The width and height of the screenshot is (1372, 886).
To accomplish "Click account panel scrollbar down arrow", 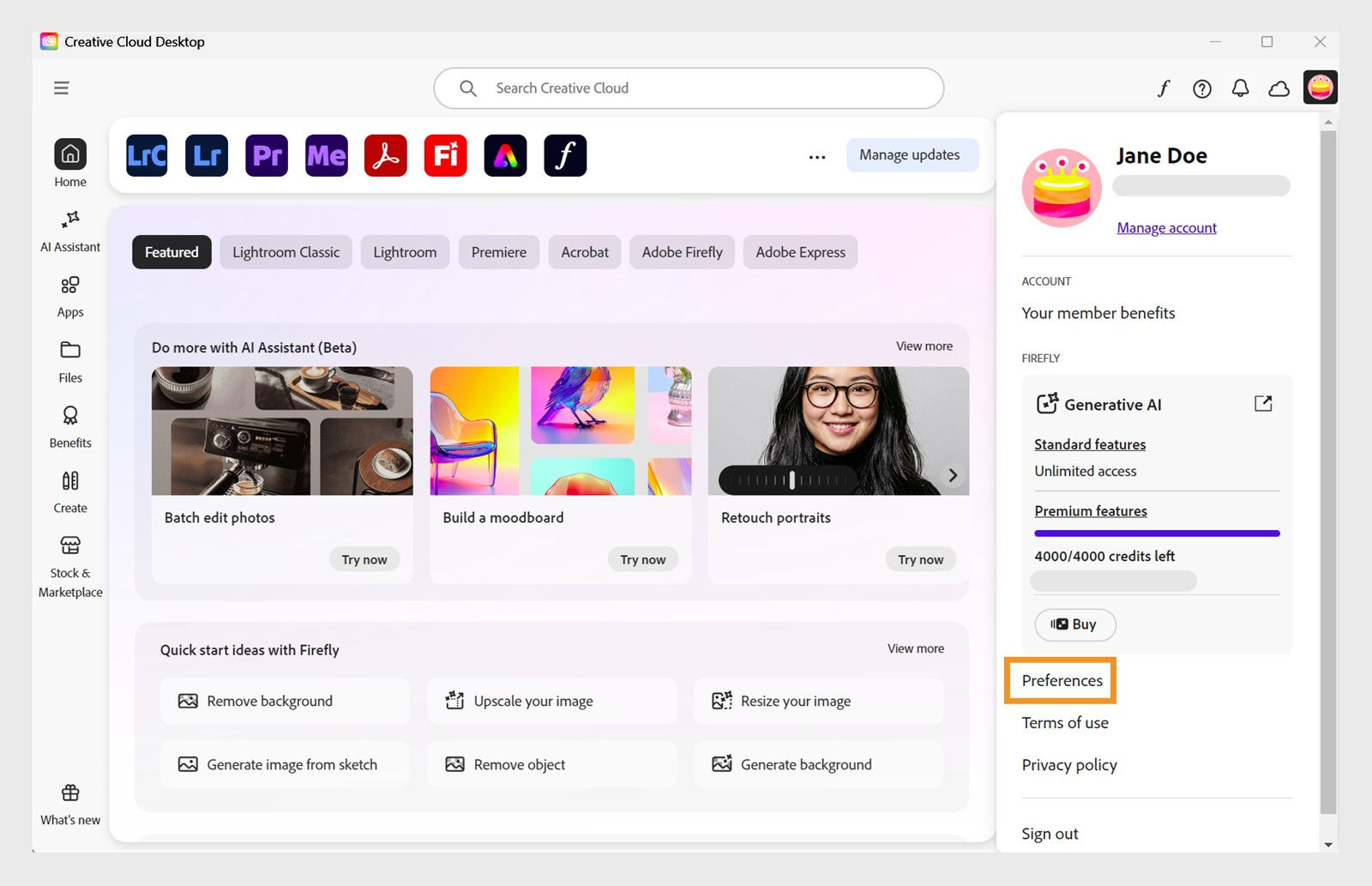I will click(1328, 845).
